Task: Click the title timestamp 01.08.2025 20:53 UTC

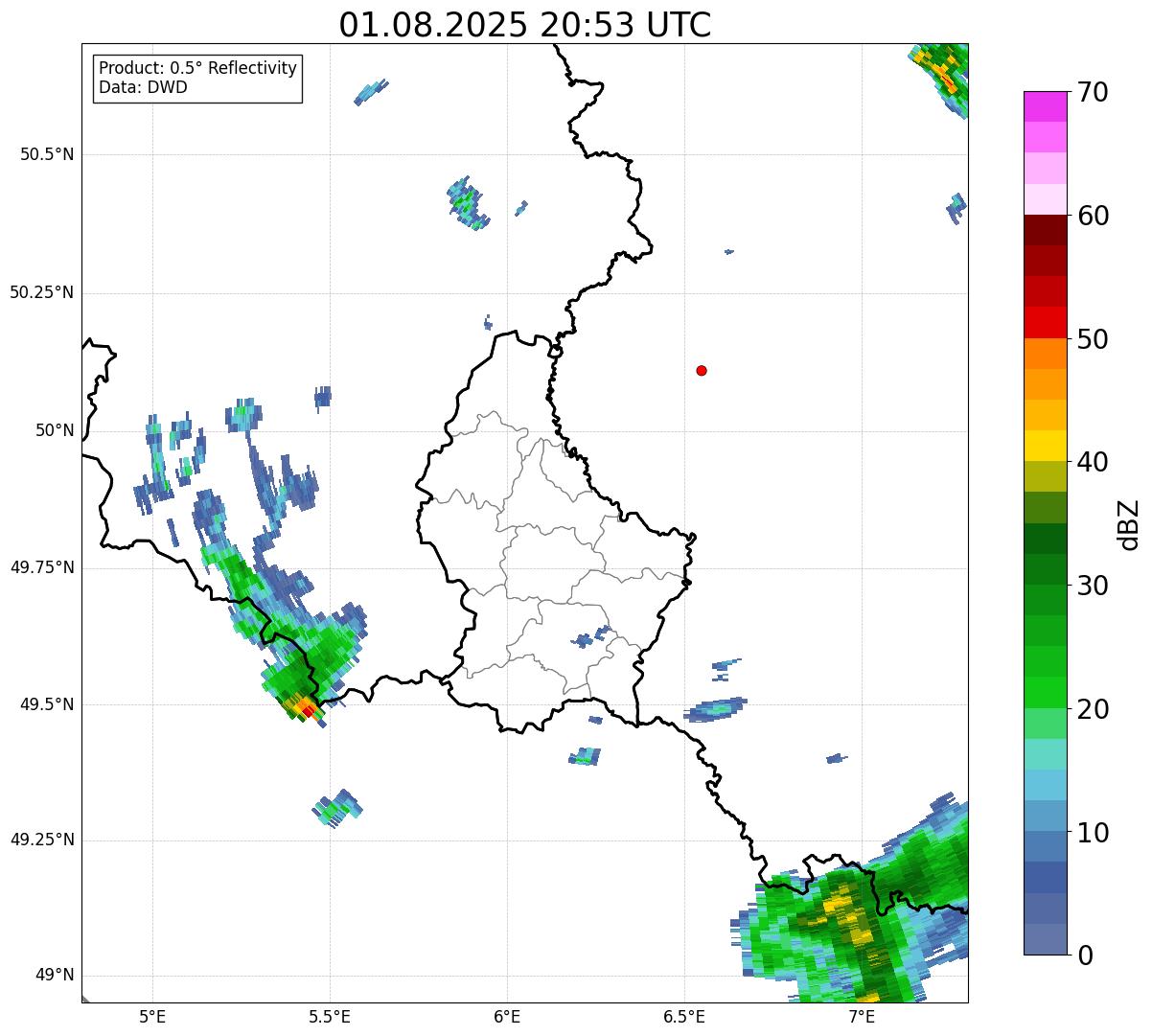Action: tap(525, 25)
